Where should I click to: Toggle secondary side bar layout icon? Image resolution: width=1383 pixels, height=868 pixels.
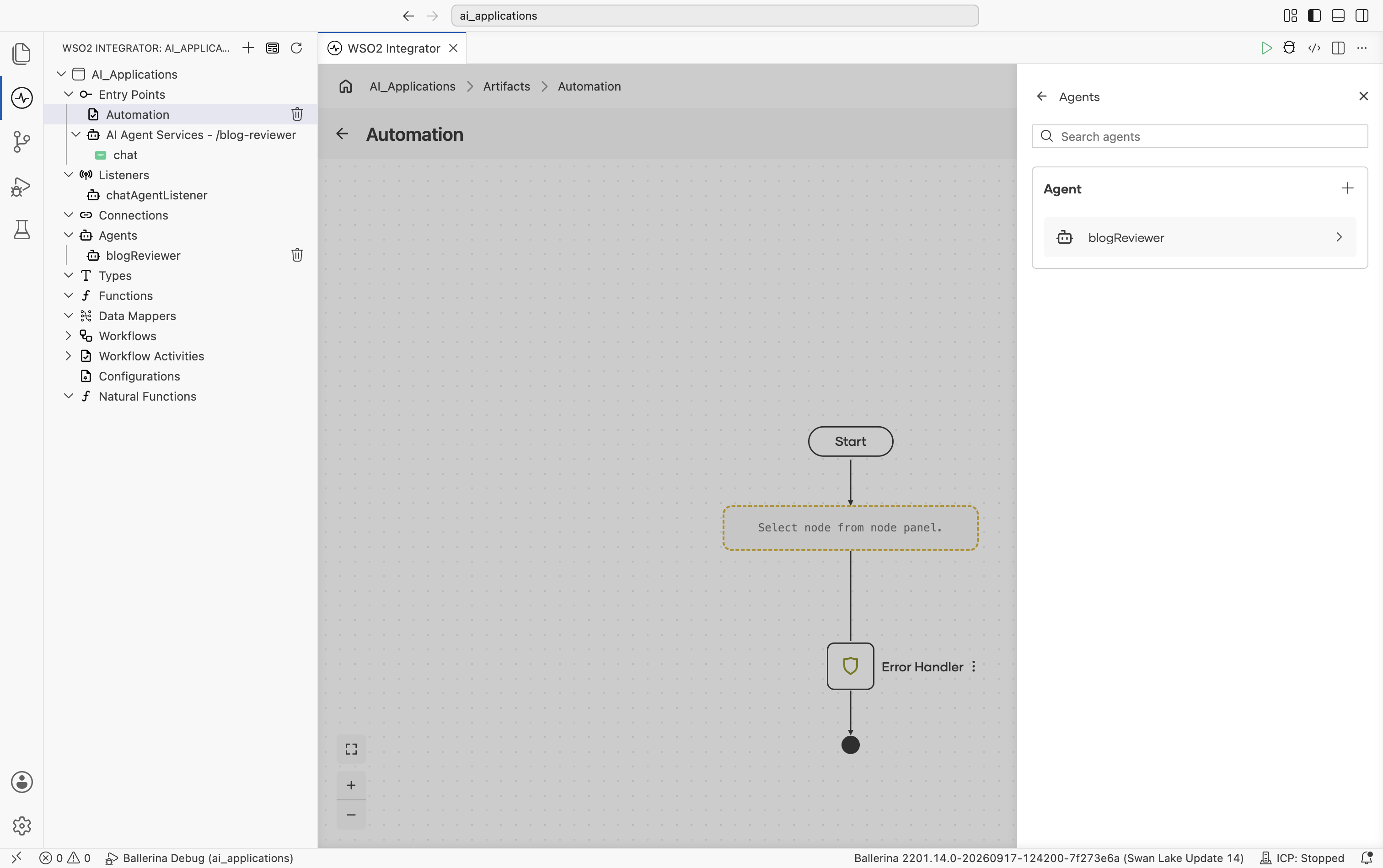(x=1362, y=16)
